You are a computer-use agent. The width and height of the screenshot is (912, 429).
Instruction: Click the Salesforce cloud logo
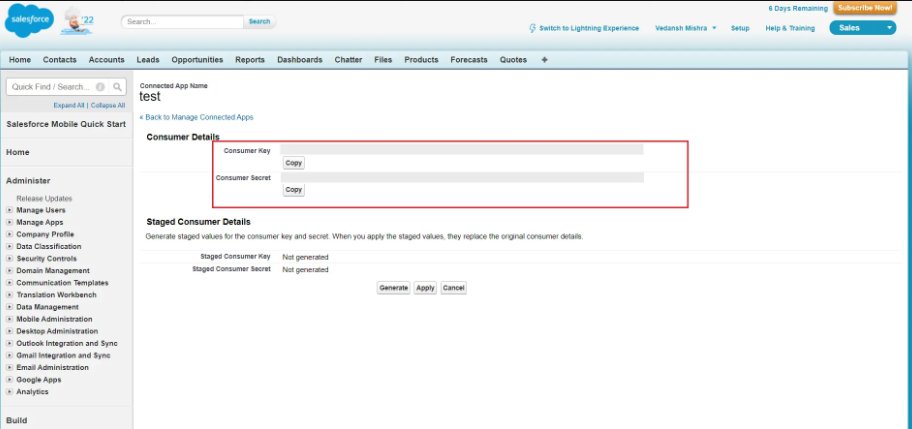click(29, 20)
